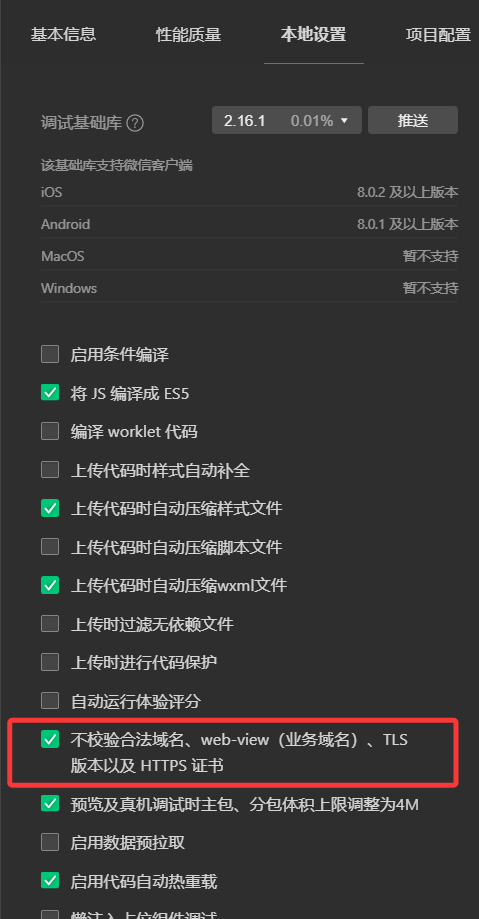Select the 本地设置 tab
This screenshot has width=479, height=919.
(x=314, y=35)
